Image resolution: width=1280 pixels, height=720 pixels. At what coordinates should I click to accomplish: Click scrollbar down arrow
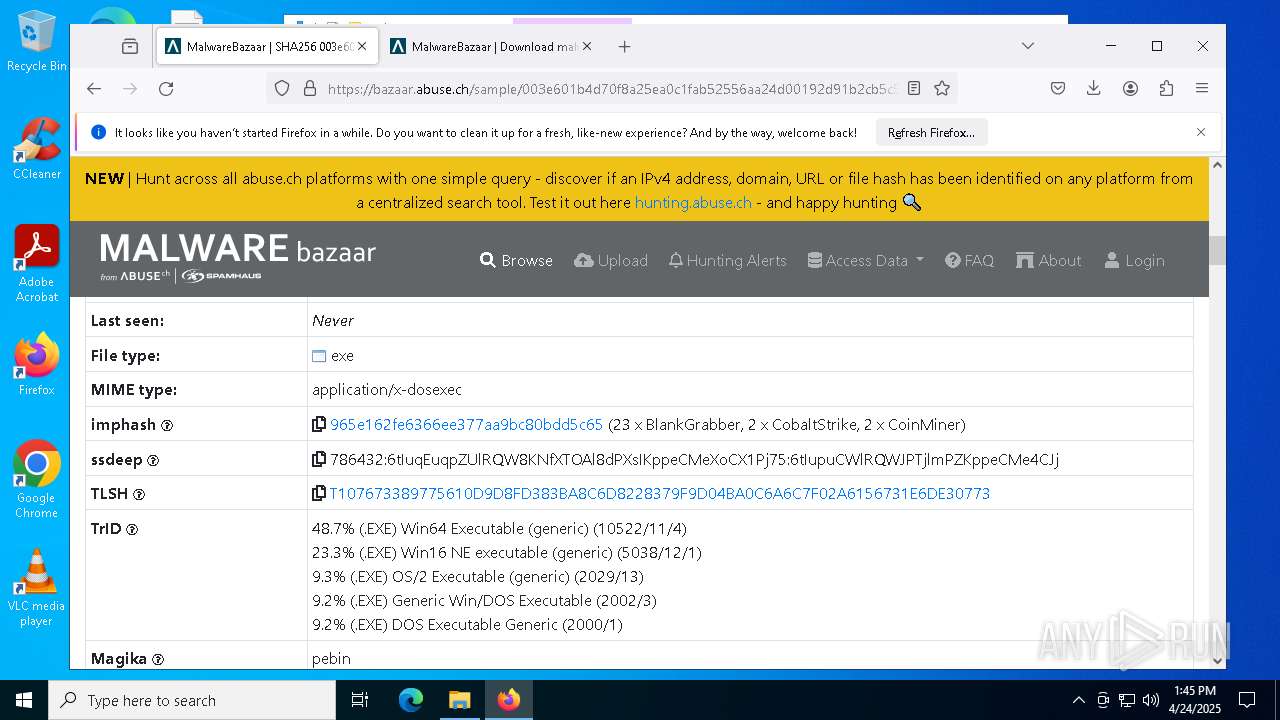[1217, 660]
